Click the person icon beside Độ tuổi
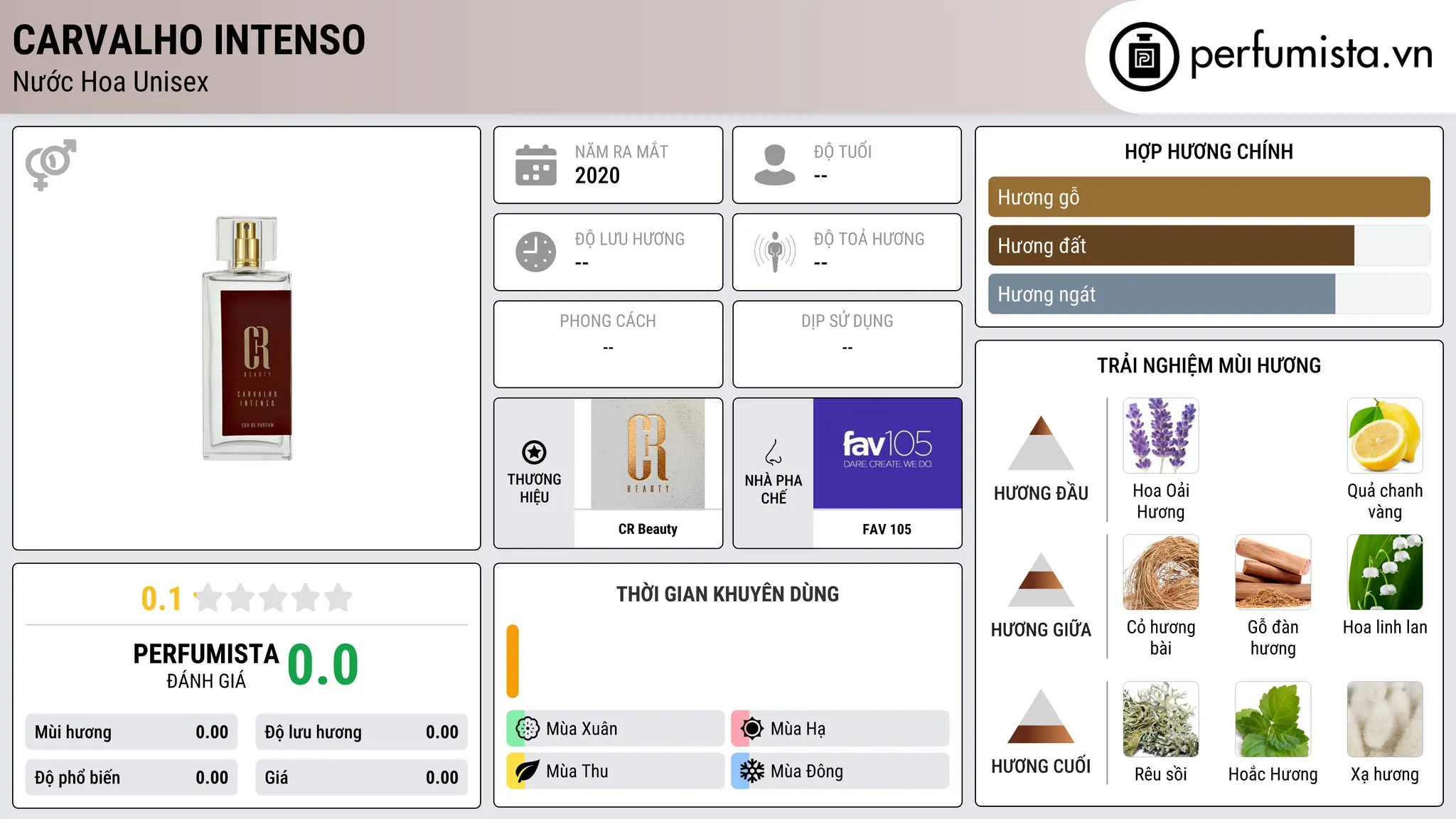Viewport: 1456px width, 819px height. [x=774, y=165]
